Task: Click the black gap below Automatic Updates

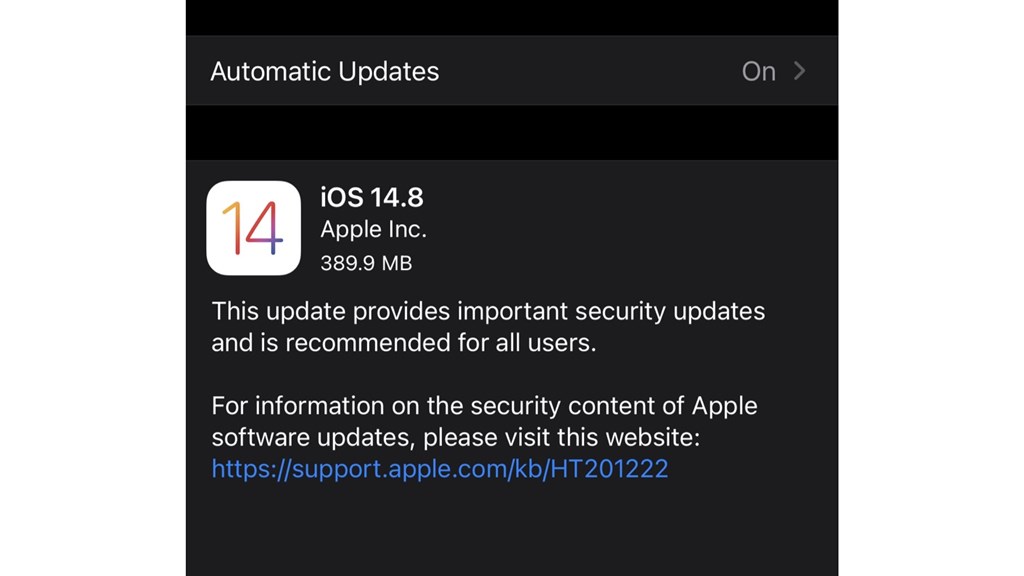Action: click(x=511, y=132)
